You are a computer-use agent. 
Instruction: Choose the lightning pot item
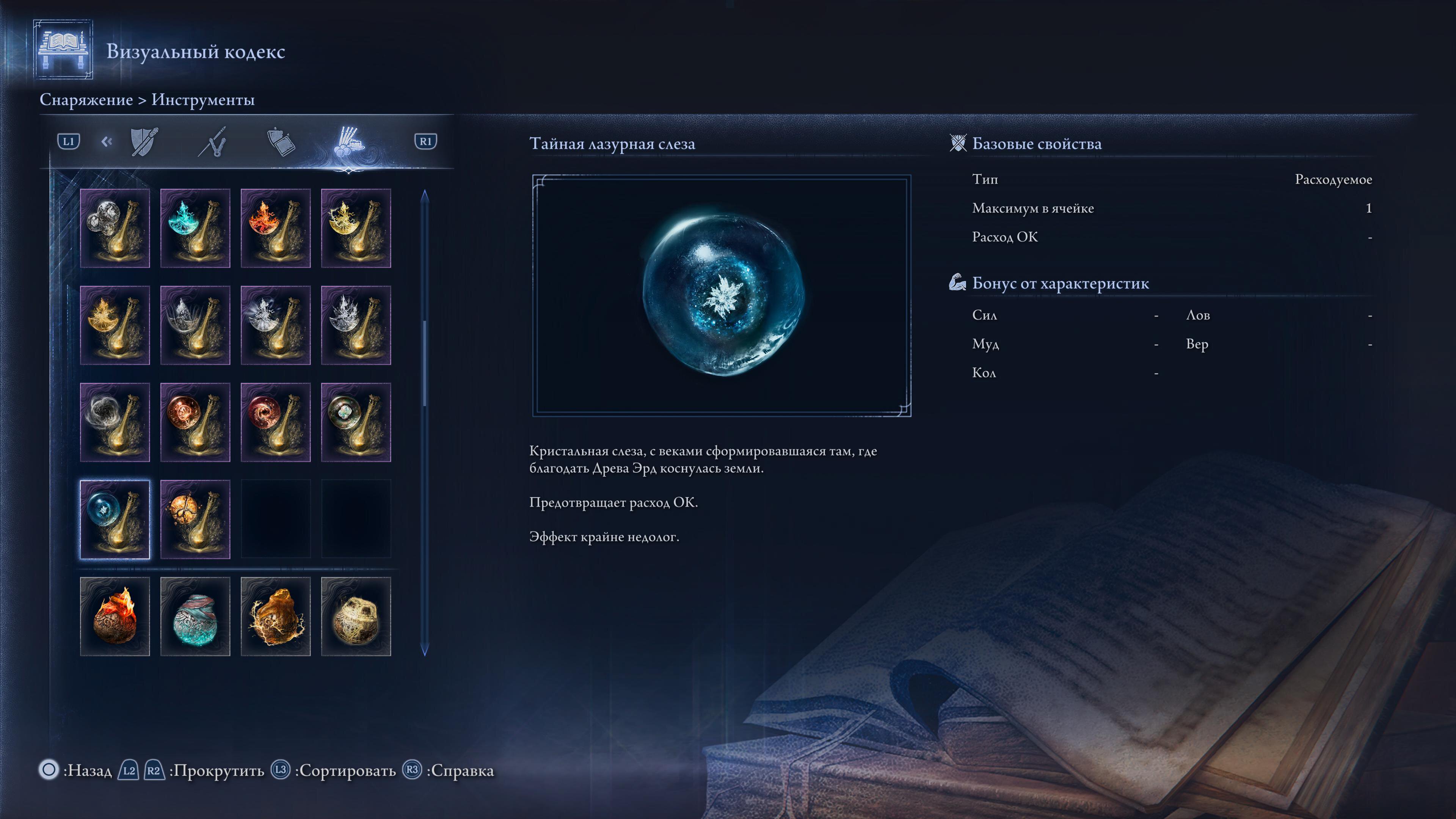275,616
